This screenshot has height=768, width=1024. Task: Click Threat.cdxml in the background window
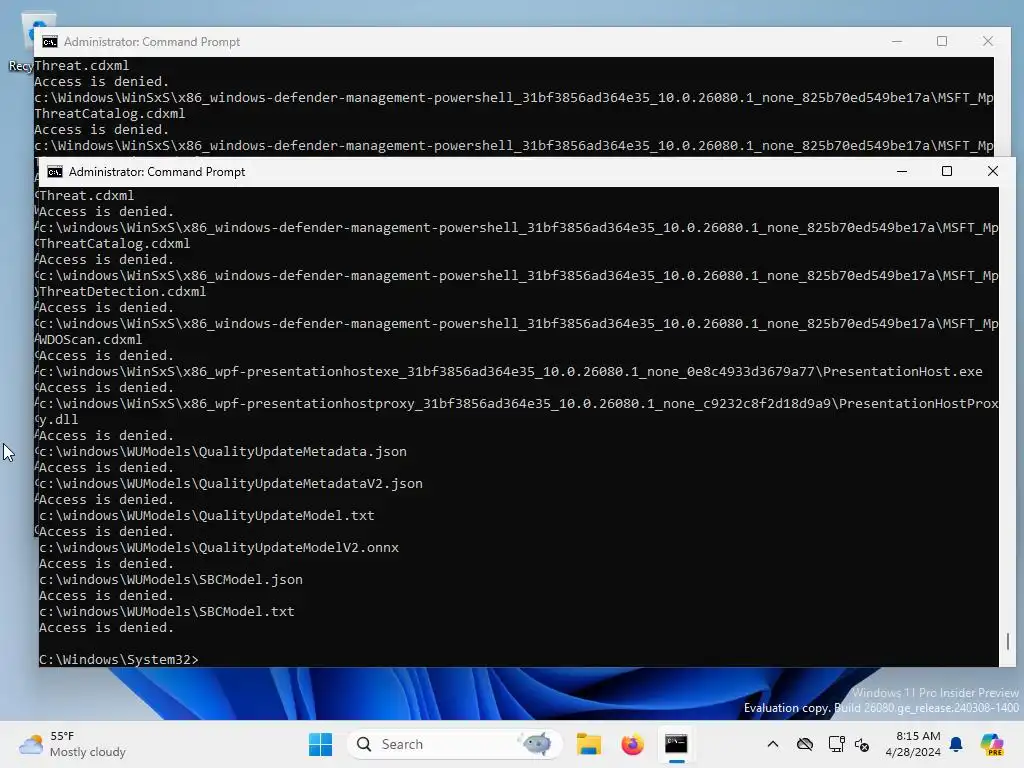click(x=82, y=65)
